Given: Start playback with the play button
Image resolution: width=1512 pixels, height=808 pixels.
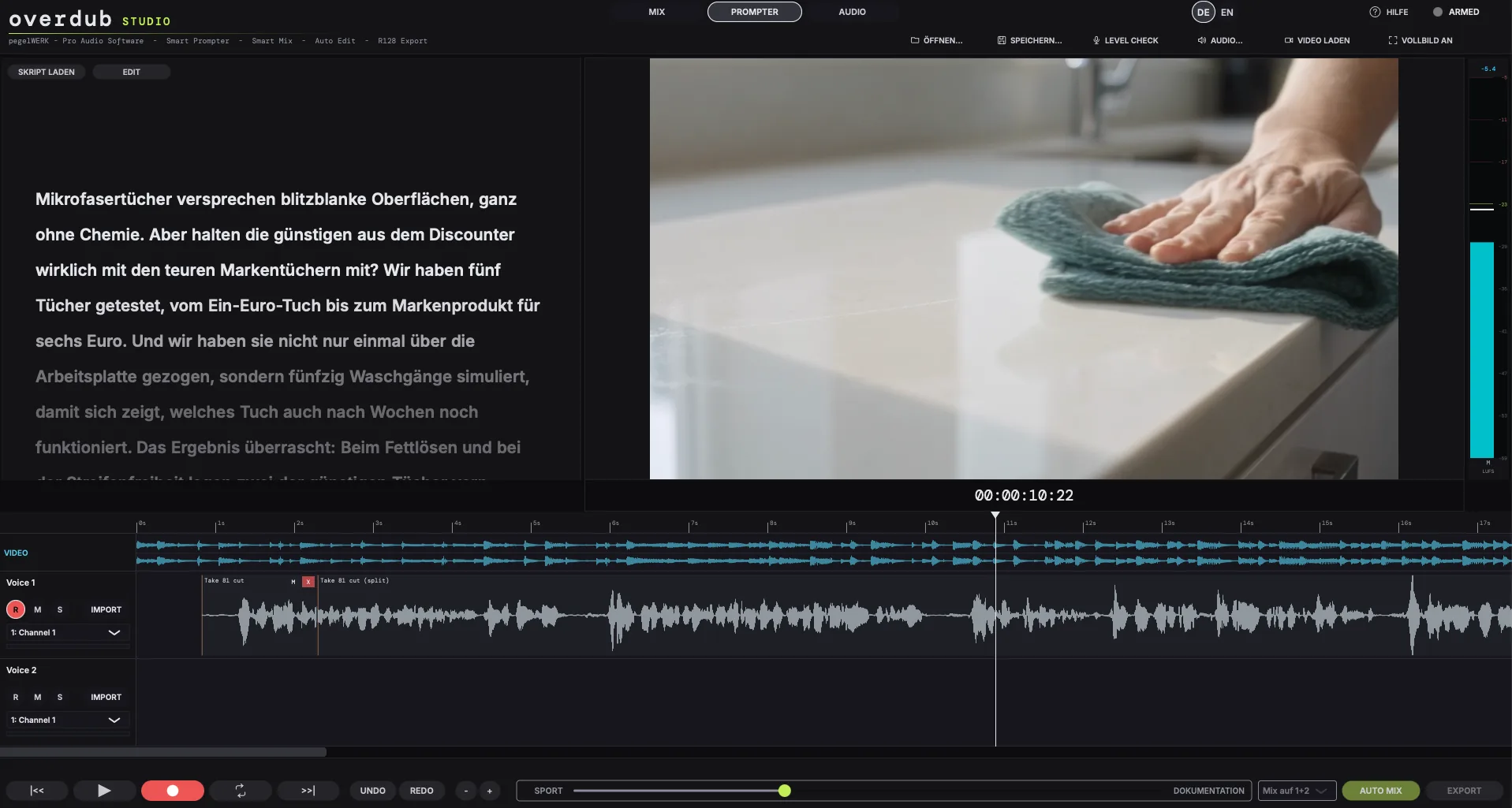Looking at the screenshot, I should (104, 791).
